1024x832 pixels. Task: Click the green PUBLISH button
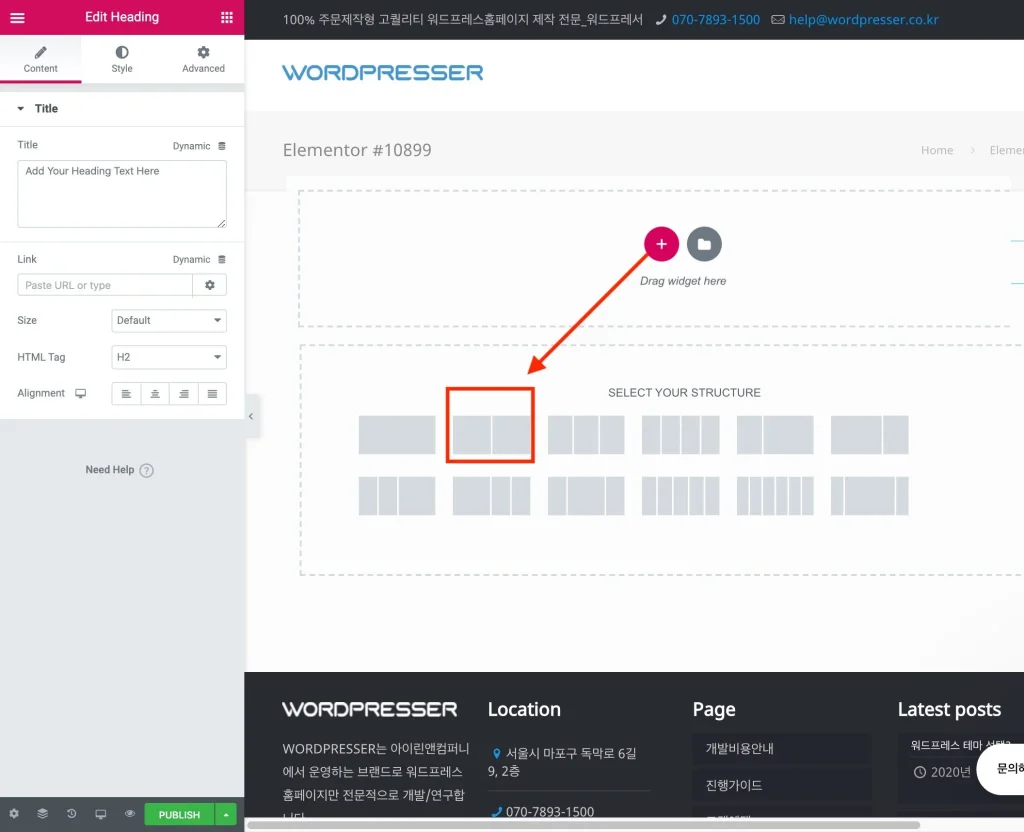tap(179, 814)
